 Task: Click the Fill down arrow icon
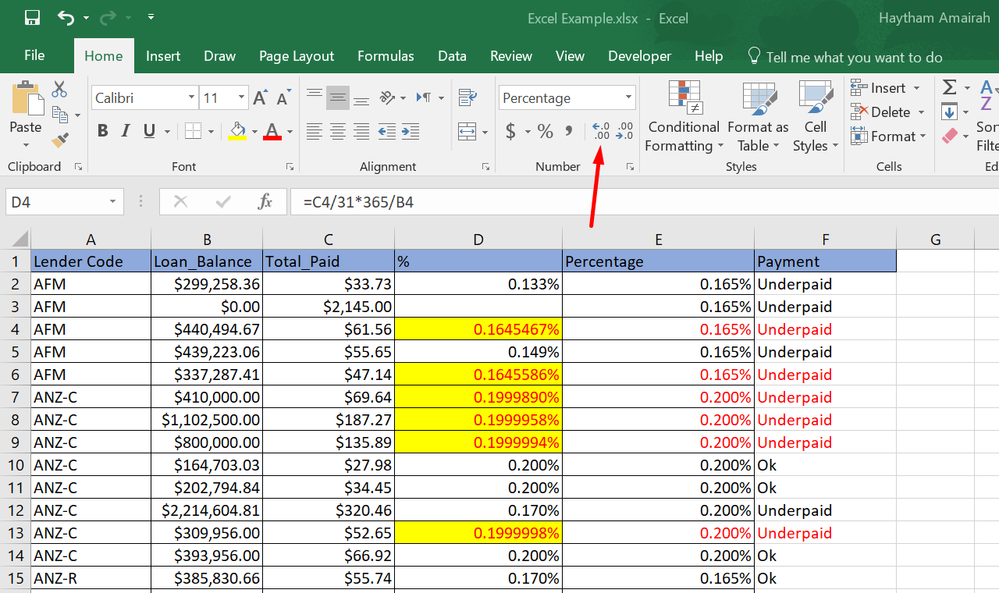pyautogui.click(x=949, y=112)
